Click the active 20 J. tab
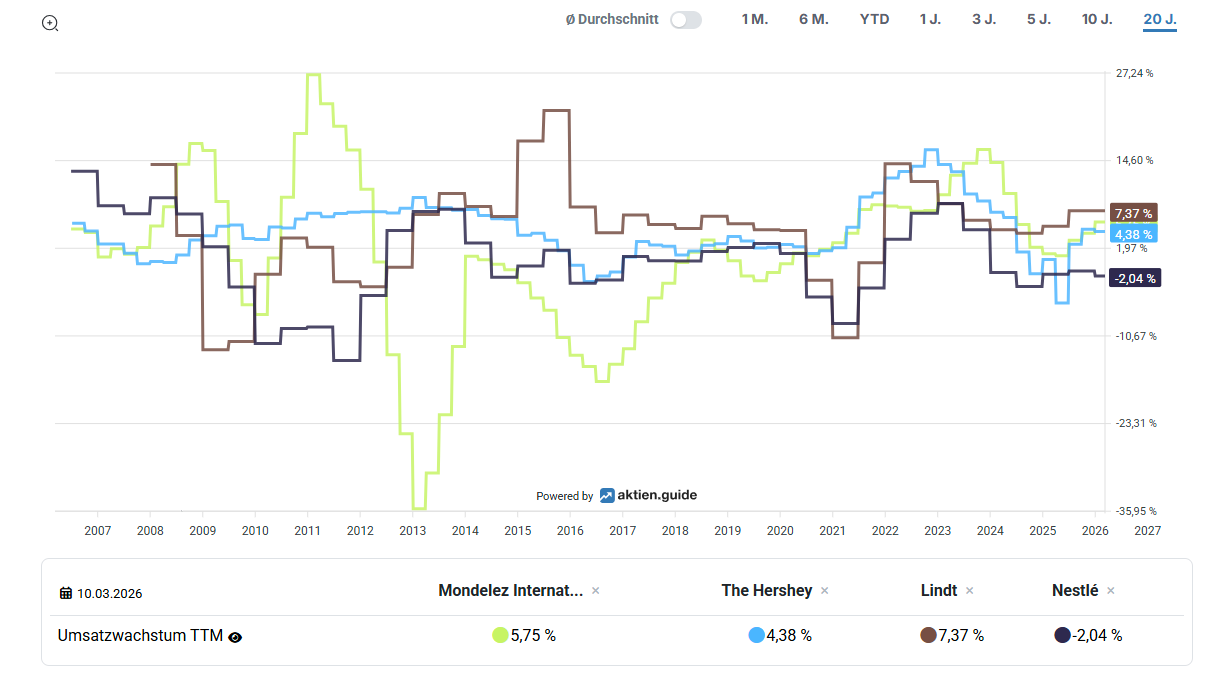 1160,19
